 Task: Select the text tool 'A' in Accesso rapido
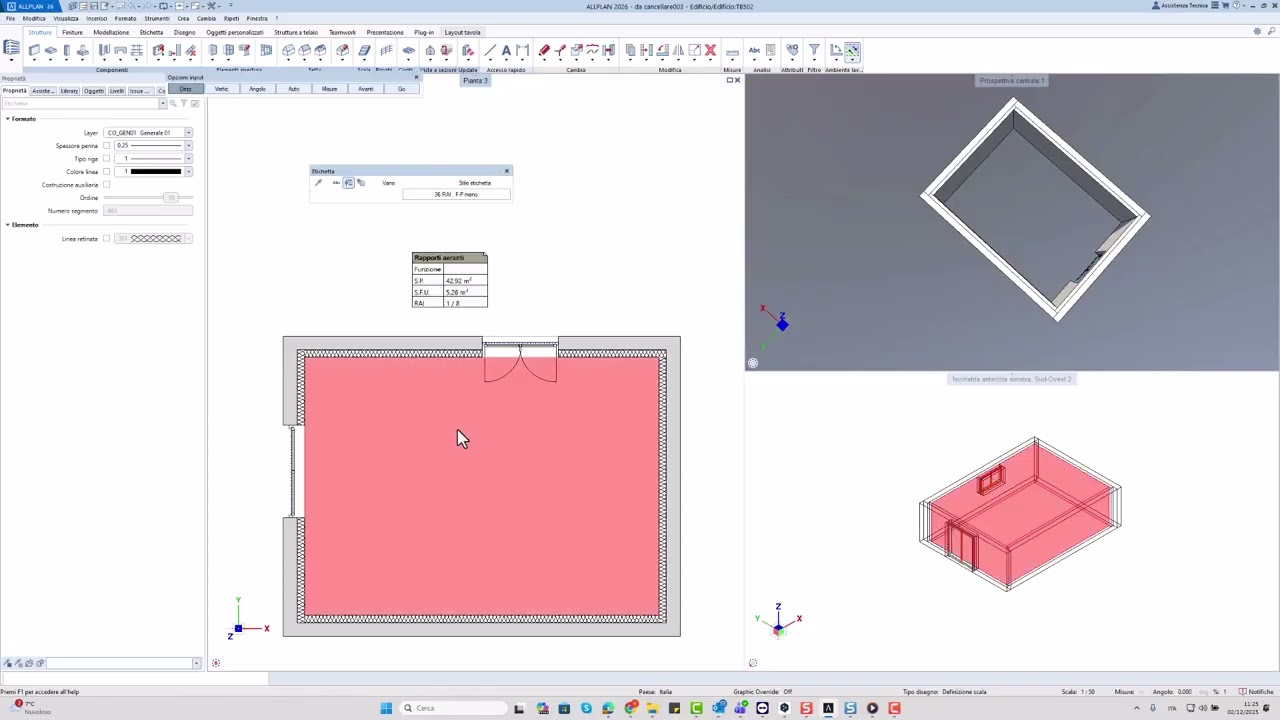coord(506,50)
